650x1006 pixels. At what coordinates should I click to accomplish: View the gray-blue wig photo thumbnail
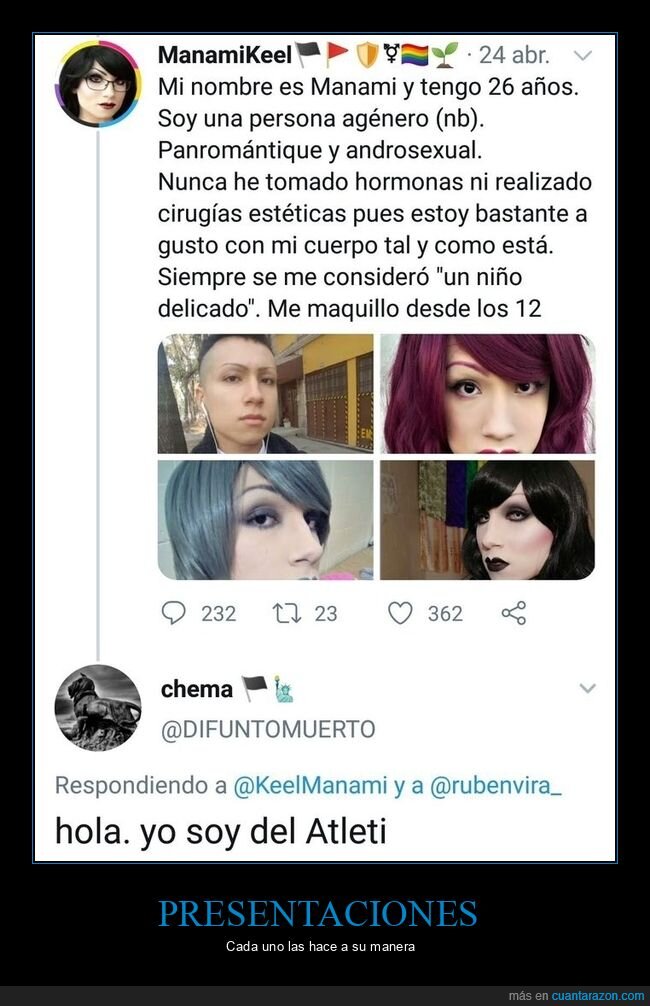(265, 520)
